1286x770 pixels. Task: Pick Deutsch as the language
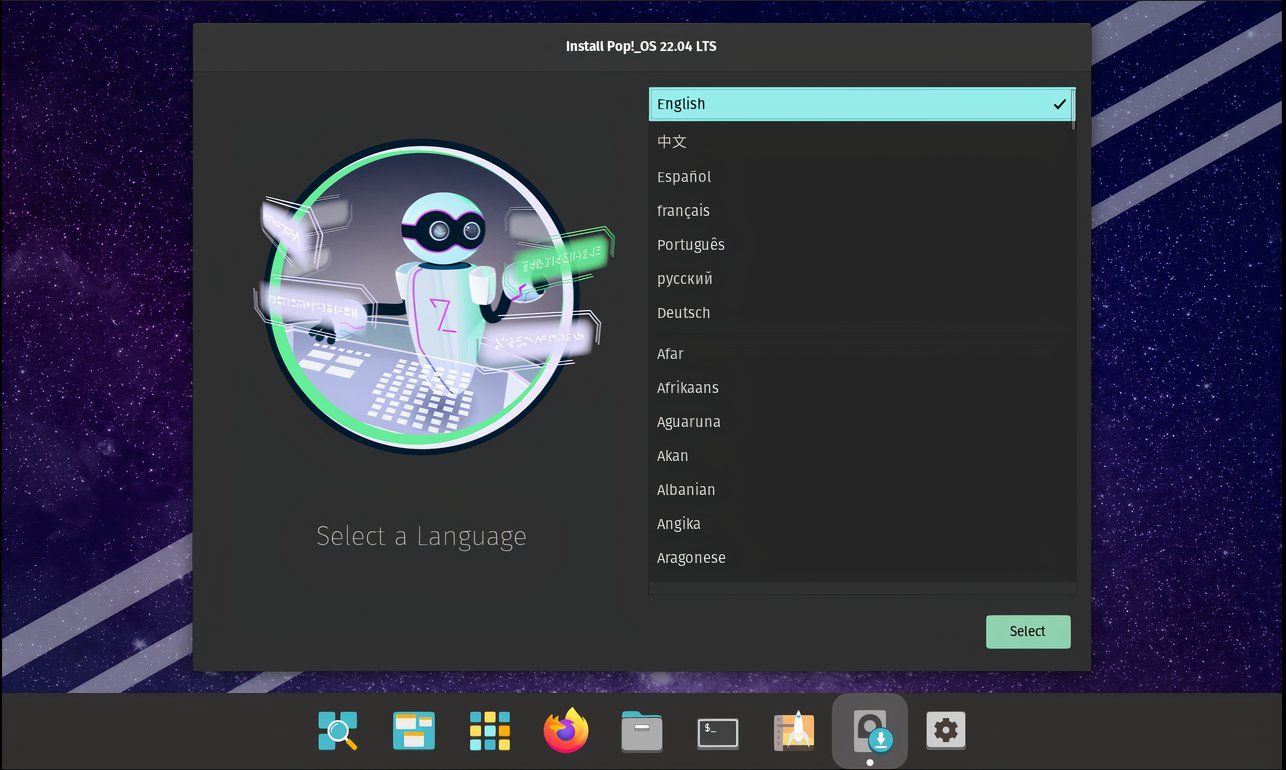pos(683,312)
